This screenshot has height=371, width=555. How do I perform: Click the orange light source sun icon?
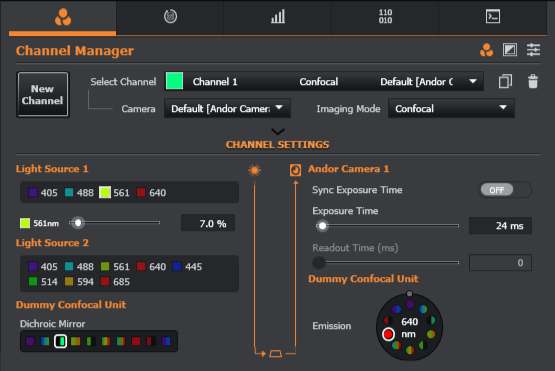point(254,170)
